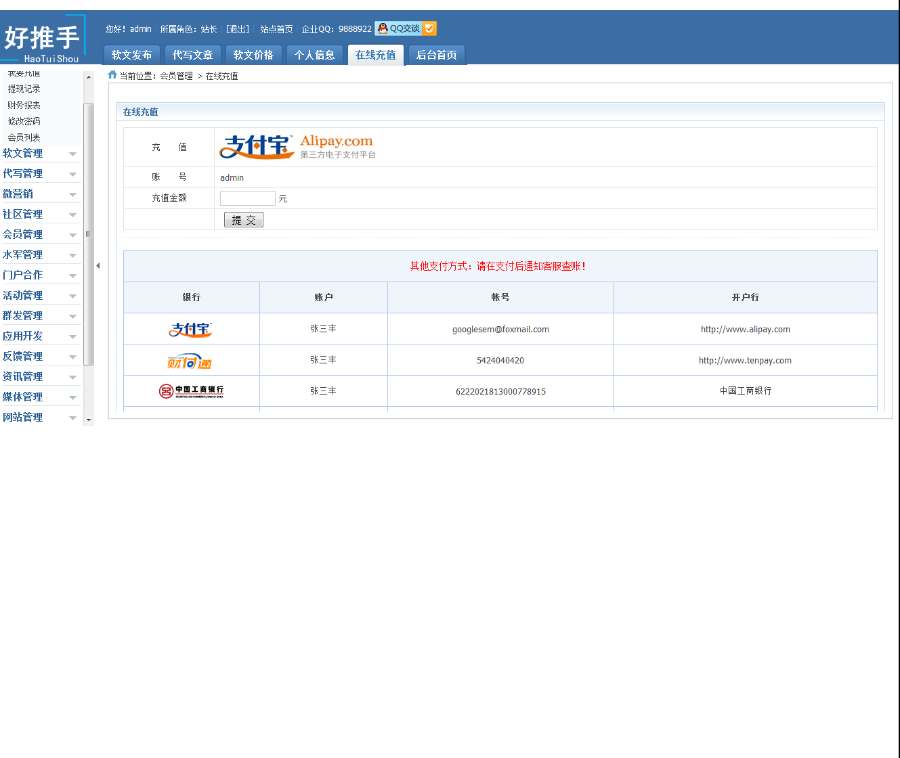Click the 充值金额 input field

[247, 199]
